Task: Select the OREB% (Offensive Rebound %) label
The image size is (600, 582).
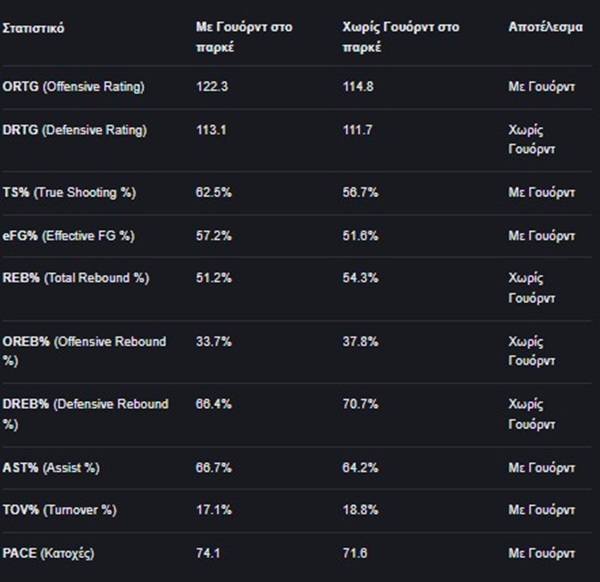Action: 84,350
